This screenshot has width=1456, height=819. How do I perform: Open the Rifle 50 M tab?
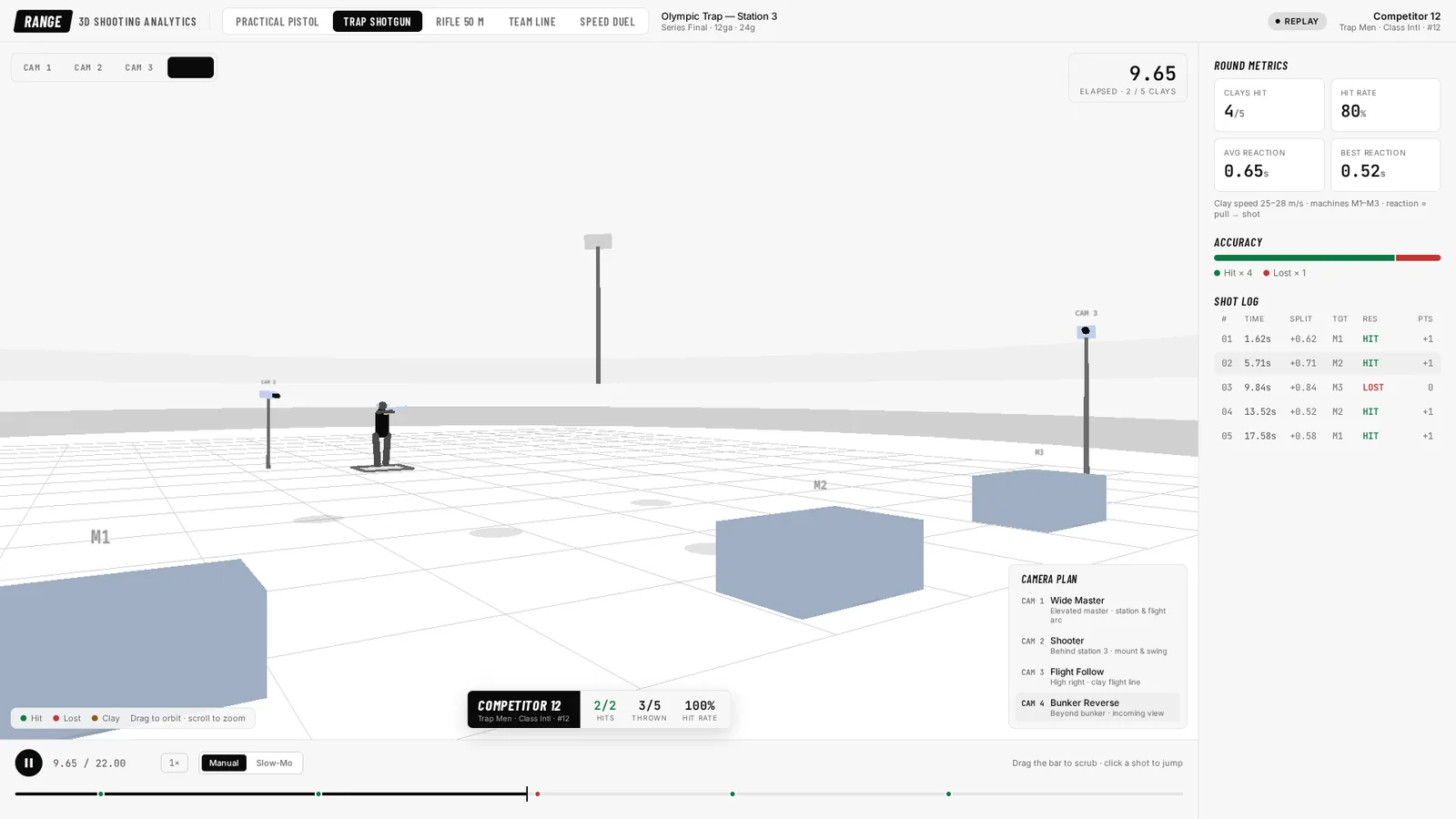pyautogui.click(x=460, y=21)
